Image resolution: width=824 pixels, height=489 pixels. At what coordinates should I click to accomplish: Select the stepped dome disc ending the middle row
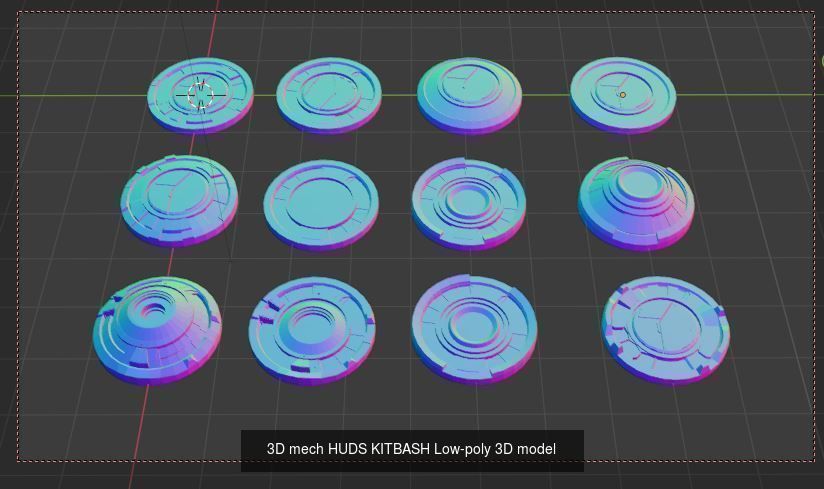636,204
